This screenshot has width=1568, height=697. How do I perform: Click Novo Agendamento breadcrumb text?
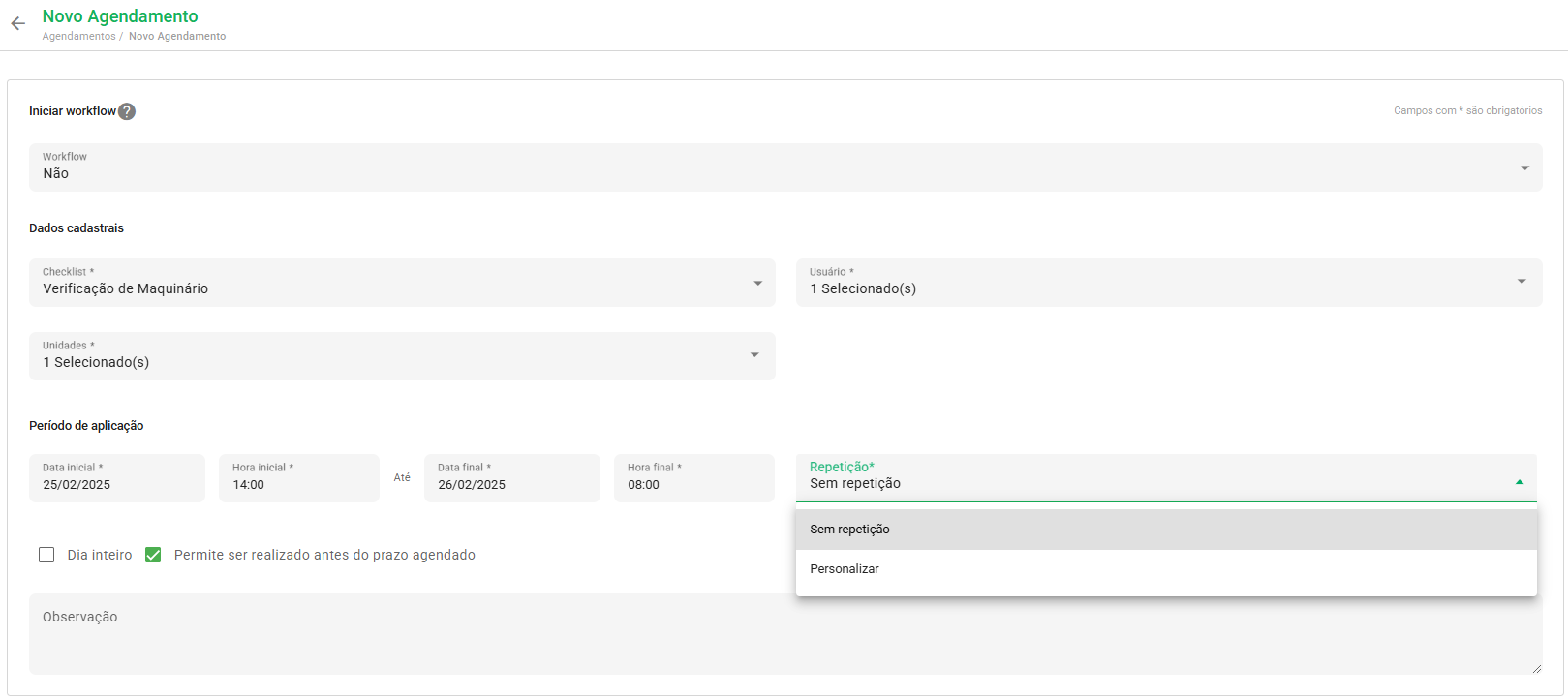tap(177, 37)
